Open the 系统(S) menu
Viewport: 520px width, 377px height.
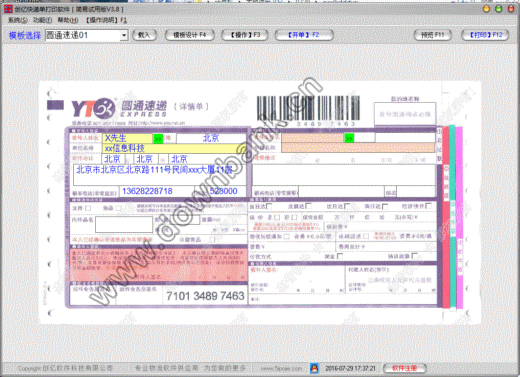tap(18, 20)
